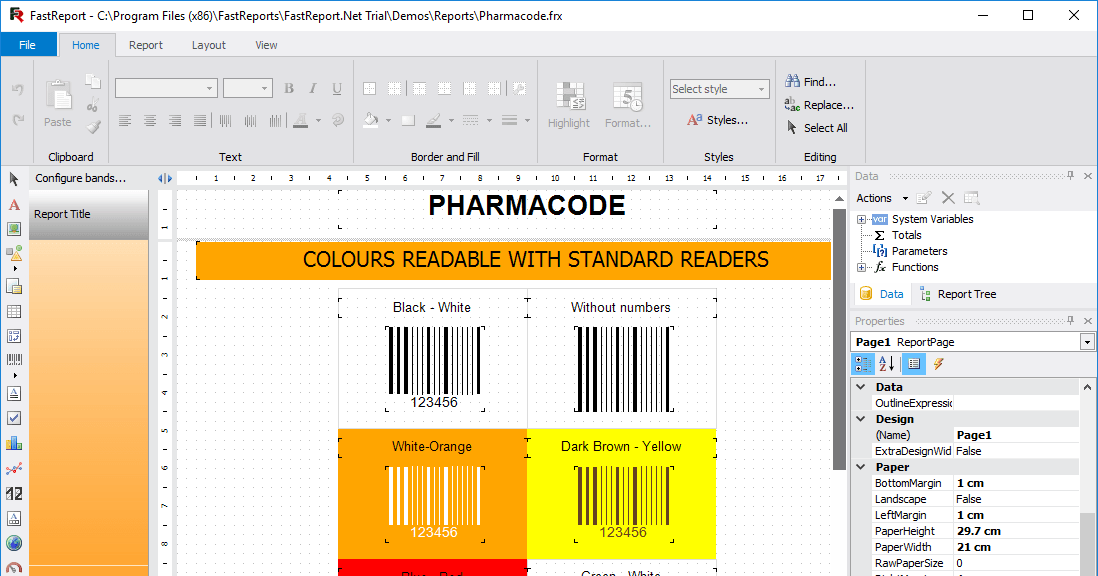Click the Undo arrow icon
The width and height of the screenshot is (1098, 576).
pos(18,90)
